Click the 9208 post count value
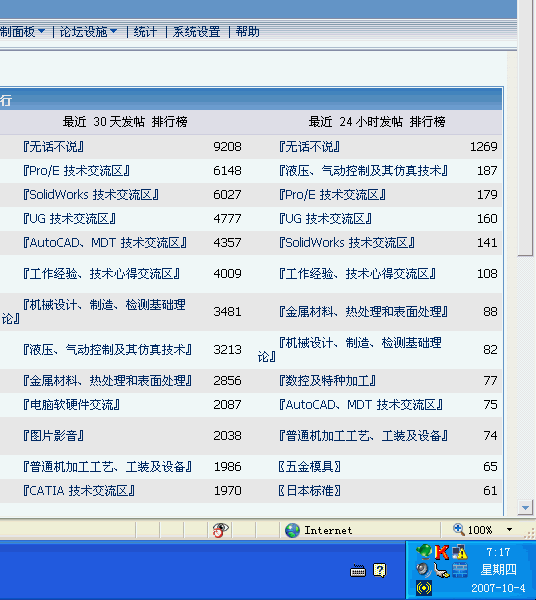Screen dimensions: 536x600 (227, 147)
